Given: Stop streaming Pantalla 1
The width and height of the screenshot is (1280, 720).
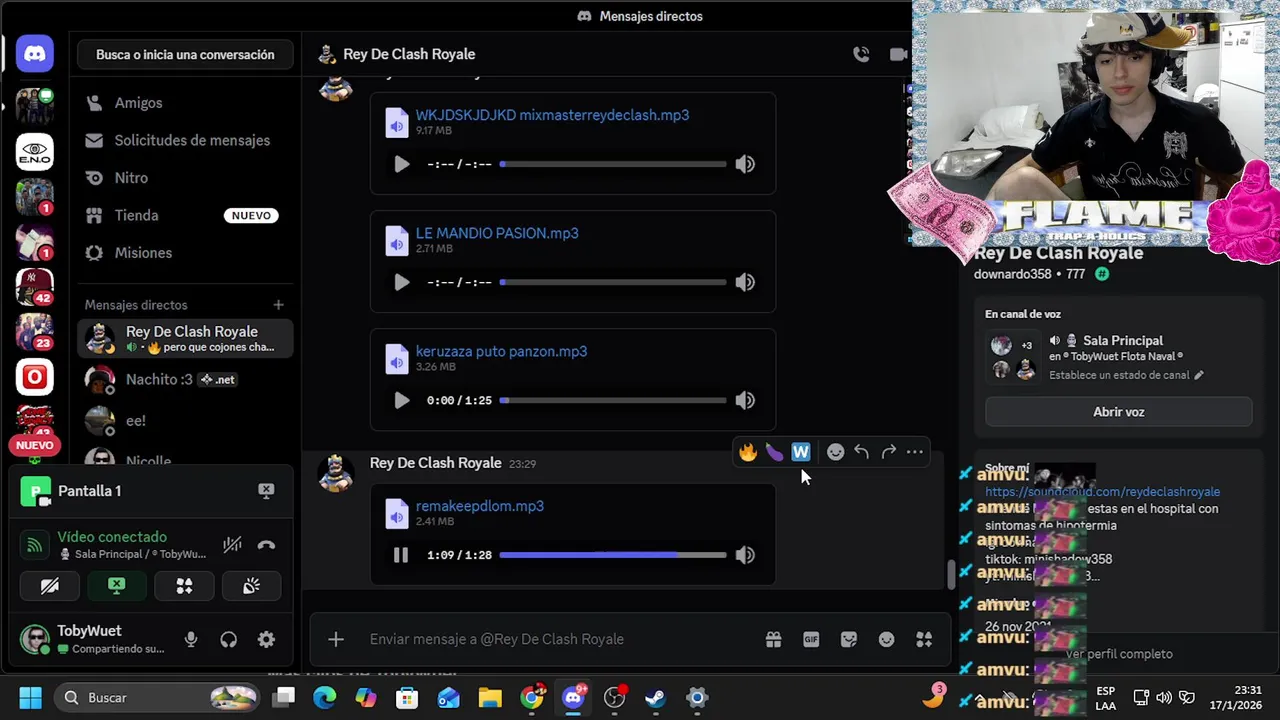Looking at the screenshot, I should point(266,491).
